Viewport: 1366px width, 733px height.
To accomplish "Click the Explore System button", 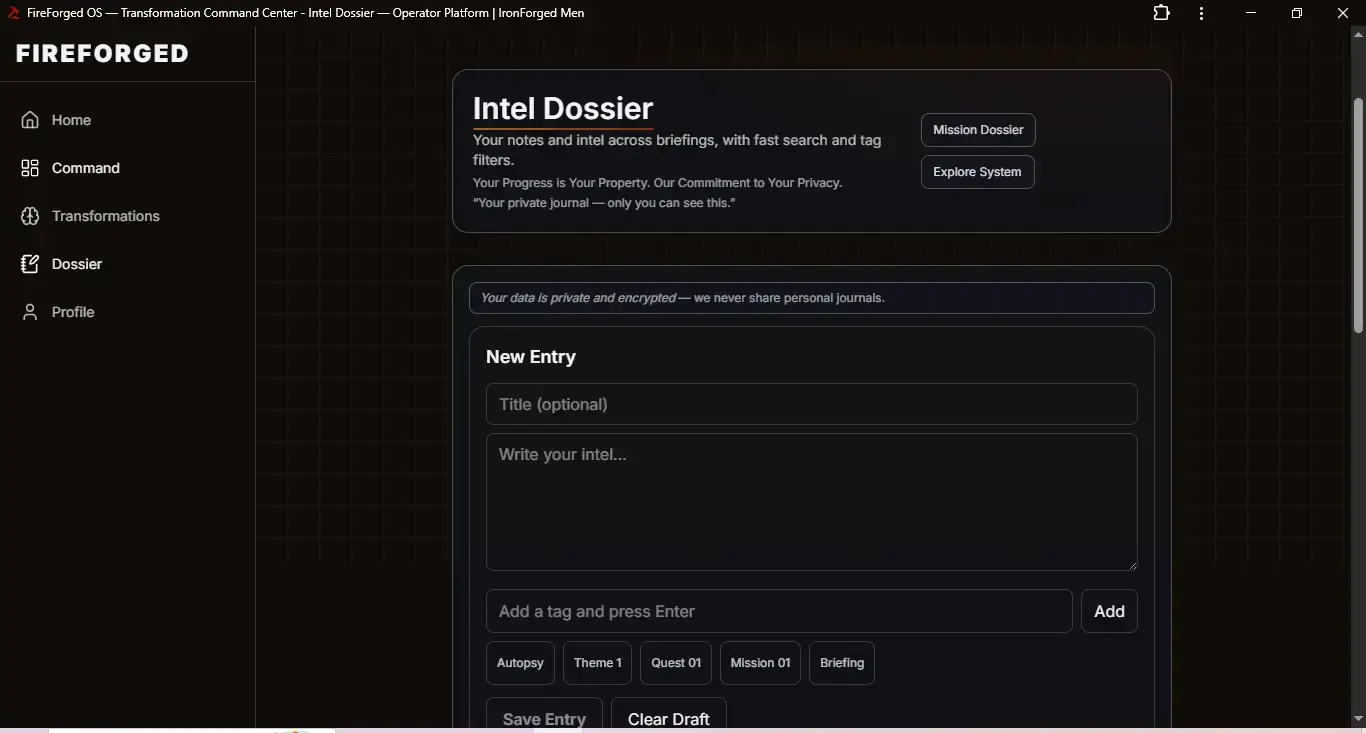I will pos(976,172).
